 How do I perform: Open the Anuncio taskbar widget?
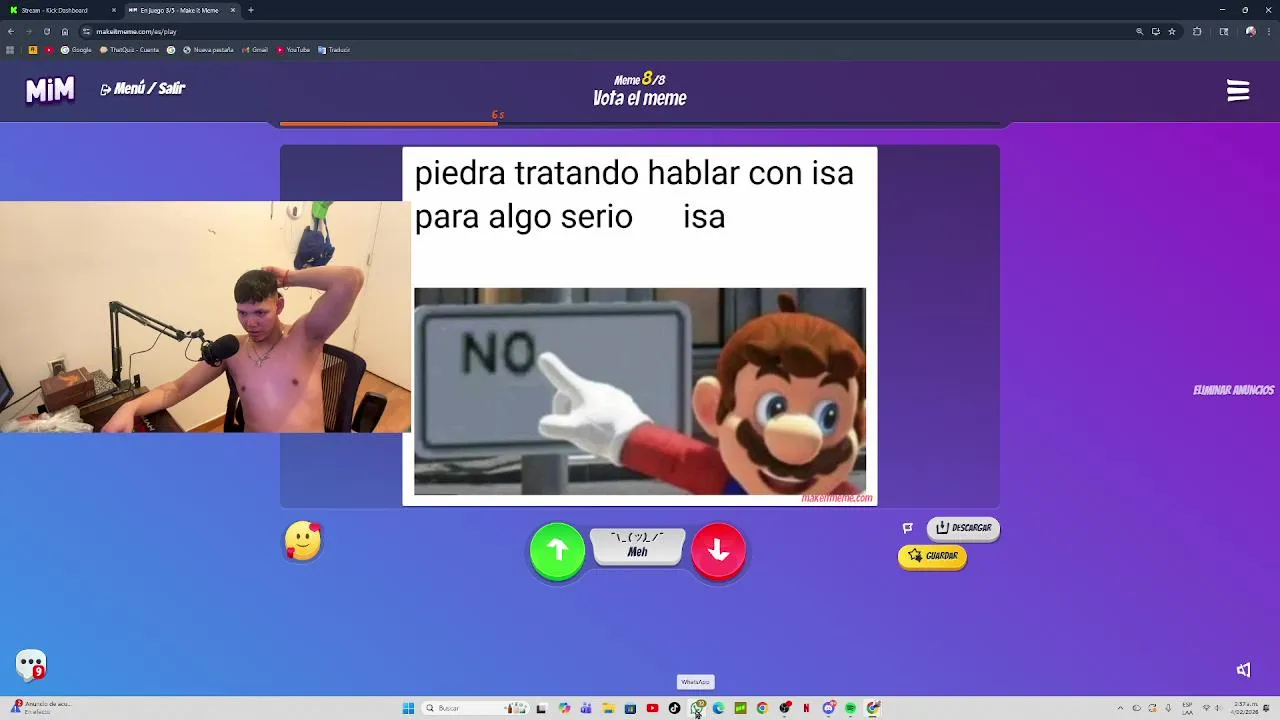tap(40, 708)
